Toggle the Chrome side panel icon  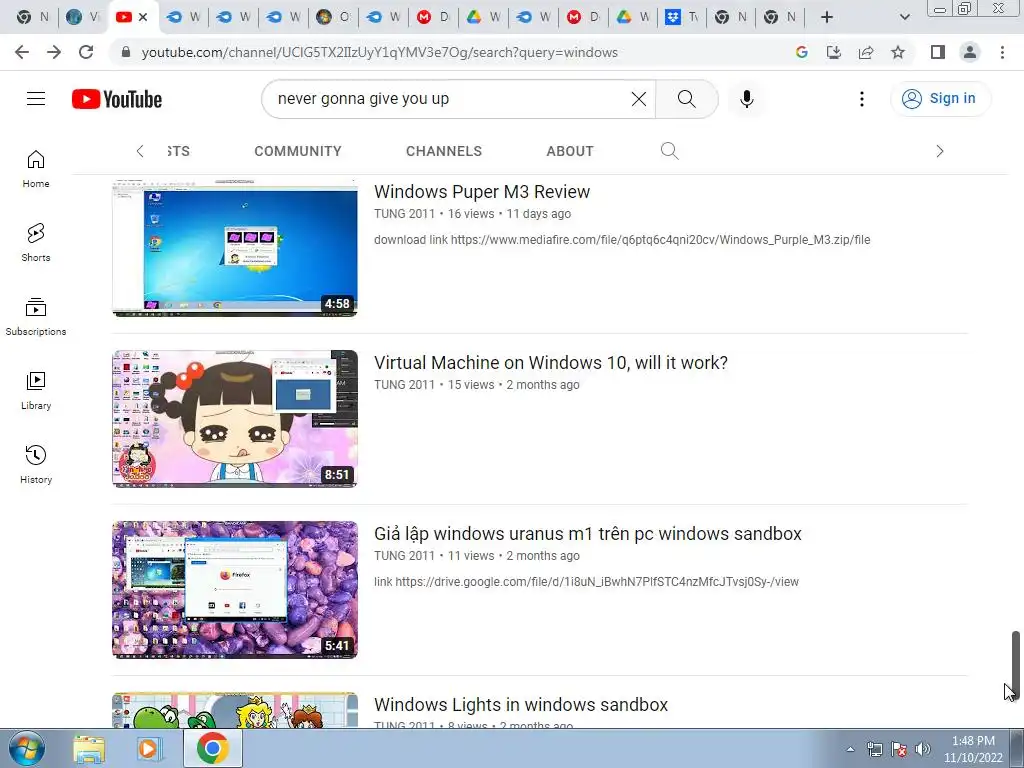click(x=938, y=52)
